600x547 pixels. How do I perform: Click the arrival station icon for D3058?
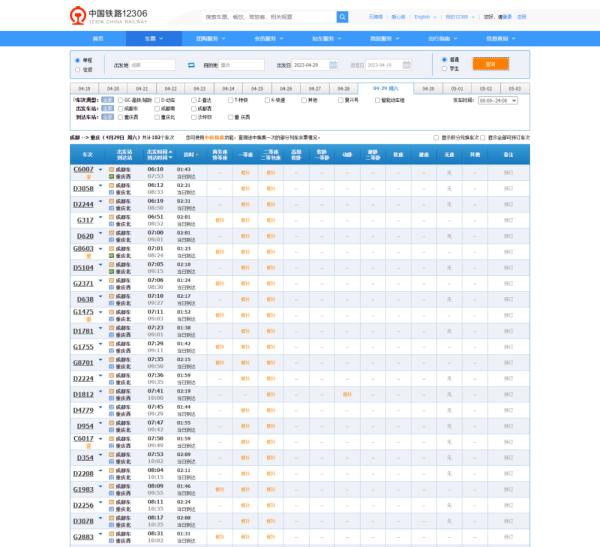point(113,191)
